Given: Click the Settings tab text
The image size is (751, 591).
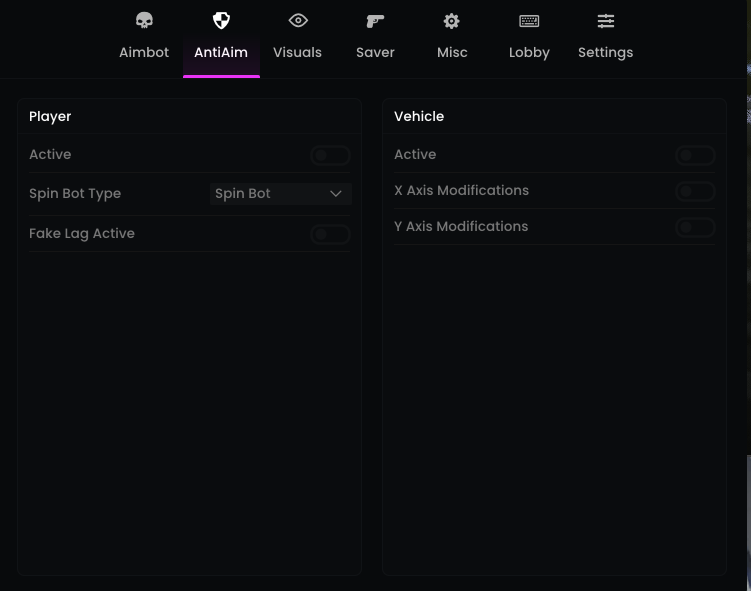Looking at the screenshot, I should (x=606, y=52).
